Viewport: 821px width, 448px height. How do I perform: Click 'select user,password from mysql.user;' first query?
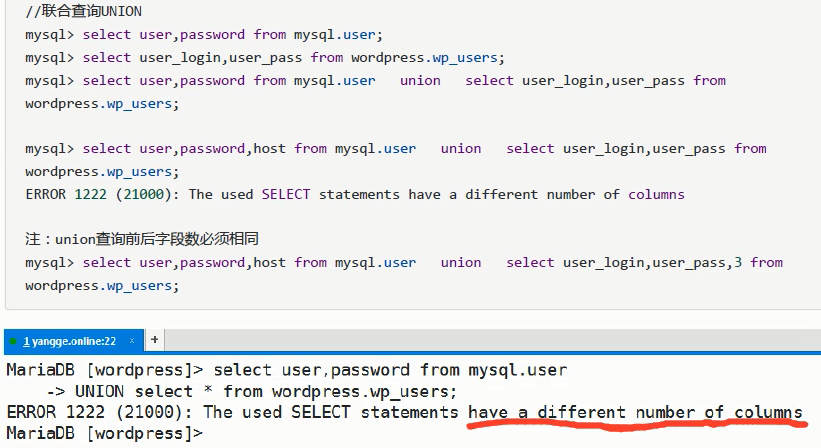click(x=232, y=35)
